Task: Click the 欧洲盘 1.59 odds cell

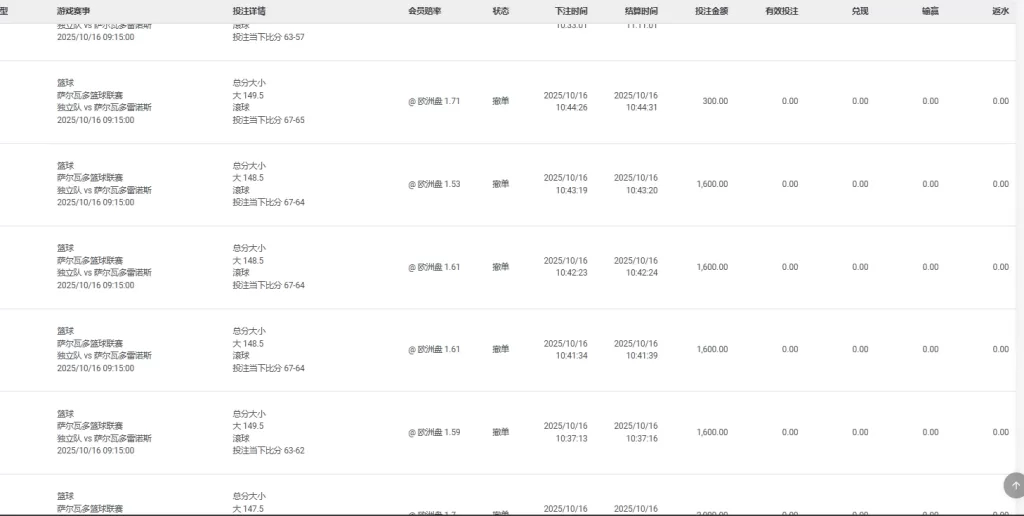Action: pyautogui.click(x=434, y=432)
